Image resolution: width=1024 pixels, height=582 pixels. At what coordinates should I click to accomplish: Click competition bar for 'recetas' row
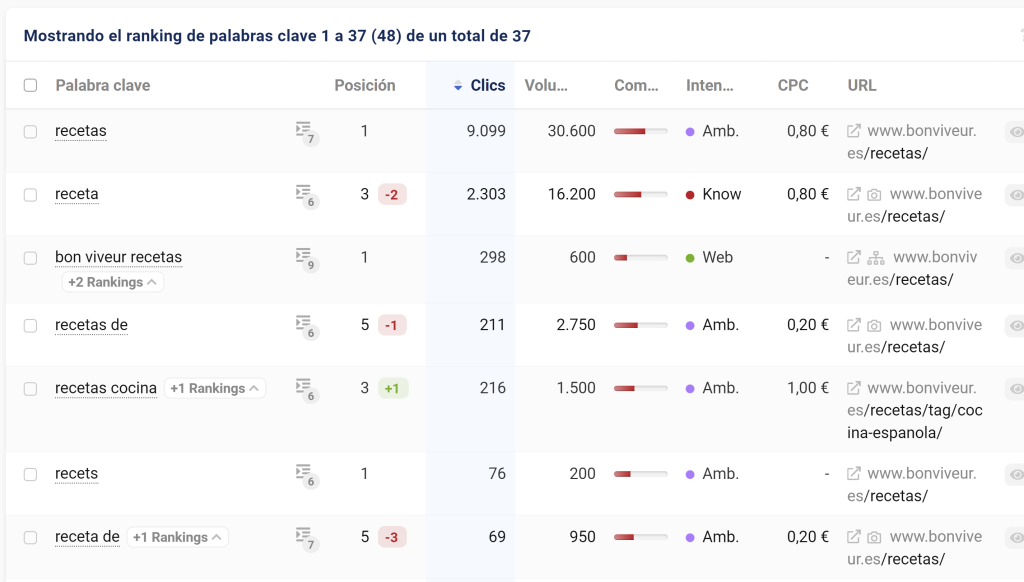click(640, 131)
